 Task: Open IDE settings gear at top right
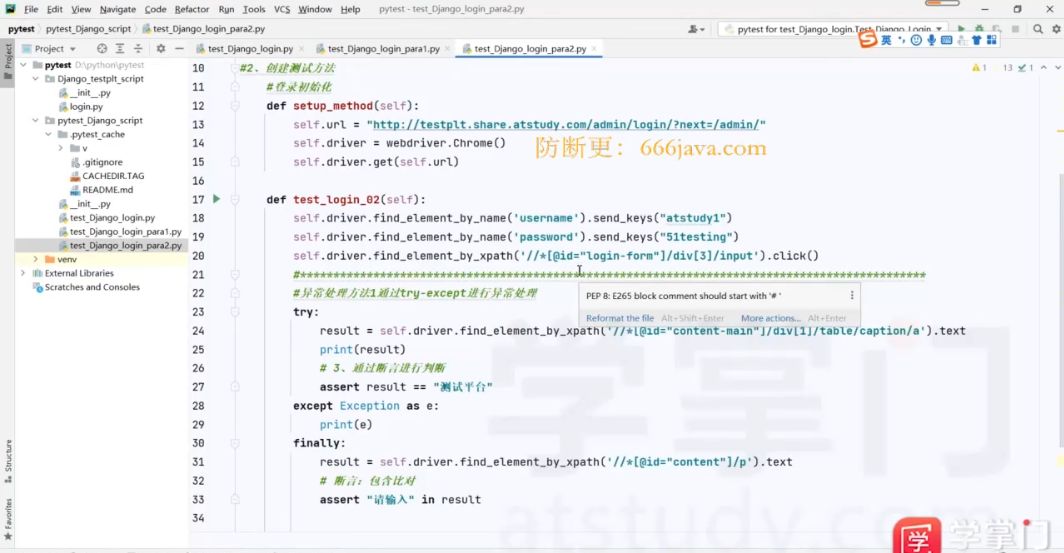coord(1057,29)
